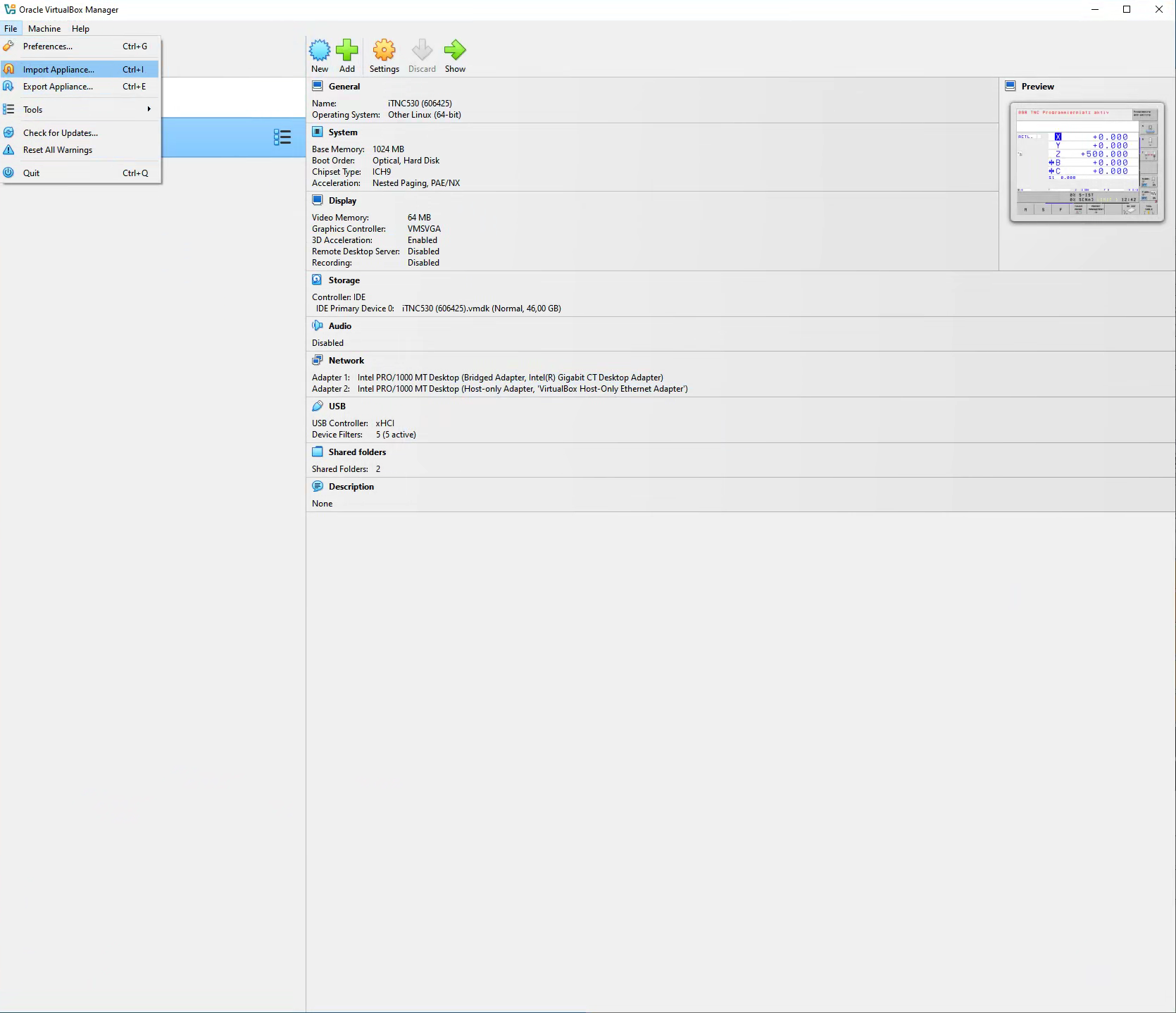Click the green Add machine icon

click(x=346, y=50)
